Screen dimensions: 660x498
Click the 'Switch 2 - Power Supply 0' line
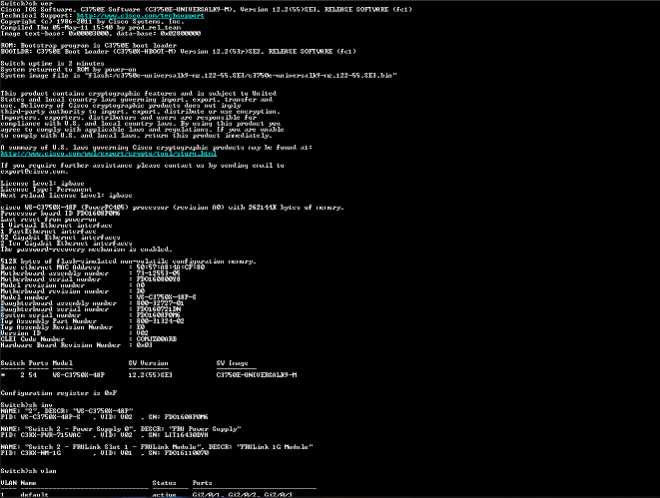pyautogui.click(x=121, y=429)
